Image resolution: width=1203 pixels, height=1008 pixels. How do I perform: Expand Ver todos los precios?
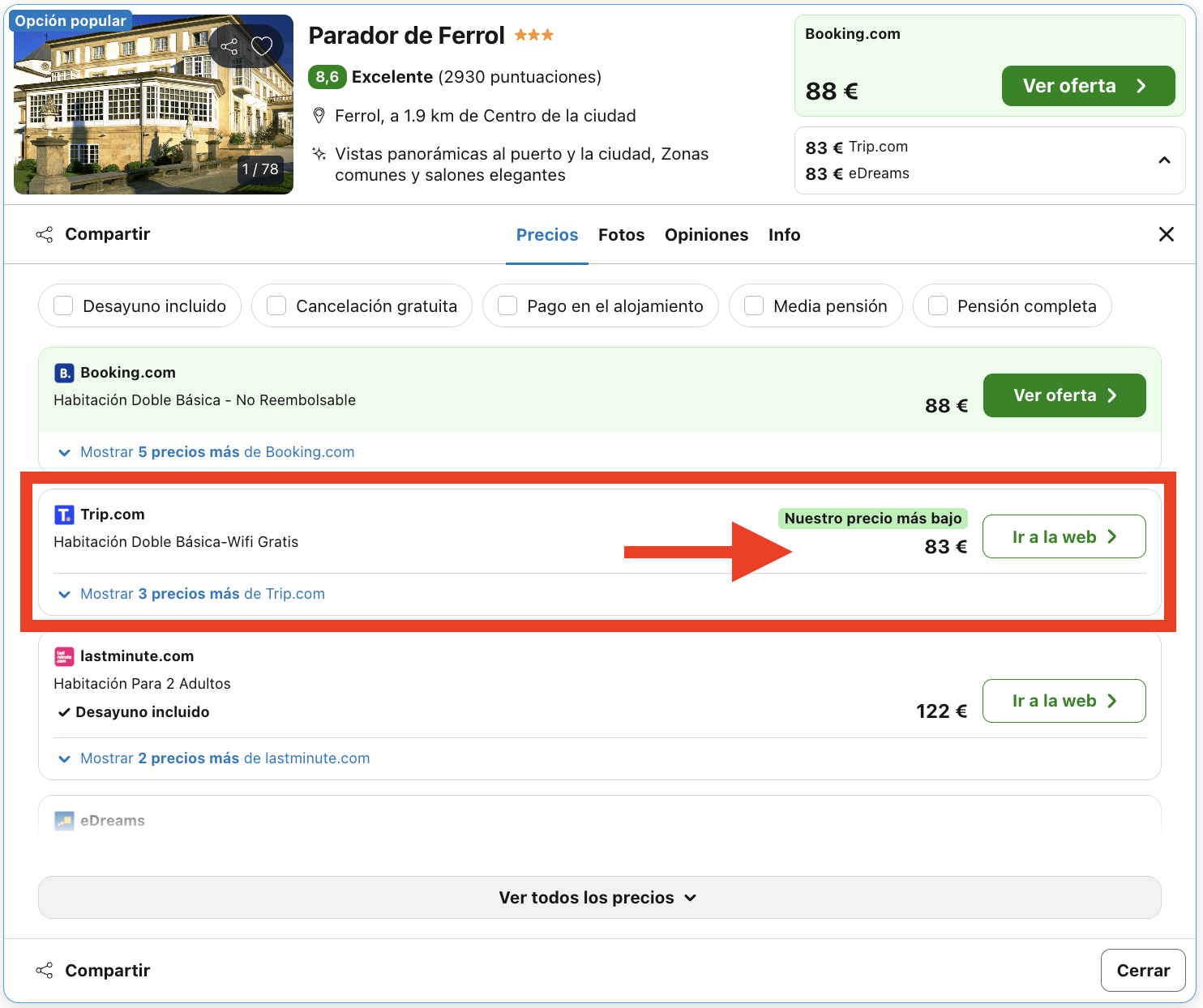coord(598,897)
